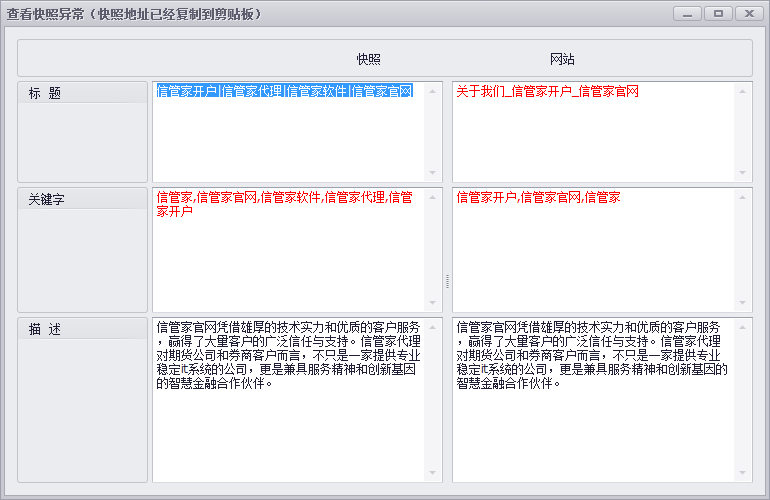Close the 查看快照异常 window

point(748,14)
